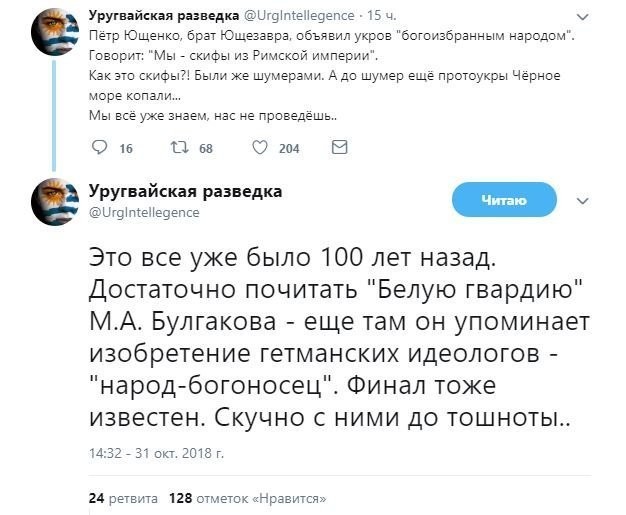The image size is (626, 515).
Task: Click the reply count number 16
Action: point(125,149)
